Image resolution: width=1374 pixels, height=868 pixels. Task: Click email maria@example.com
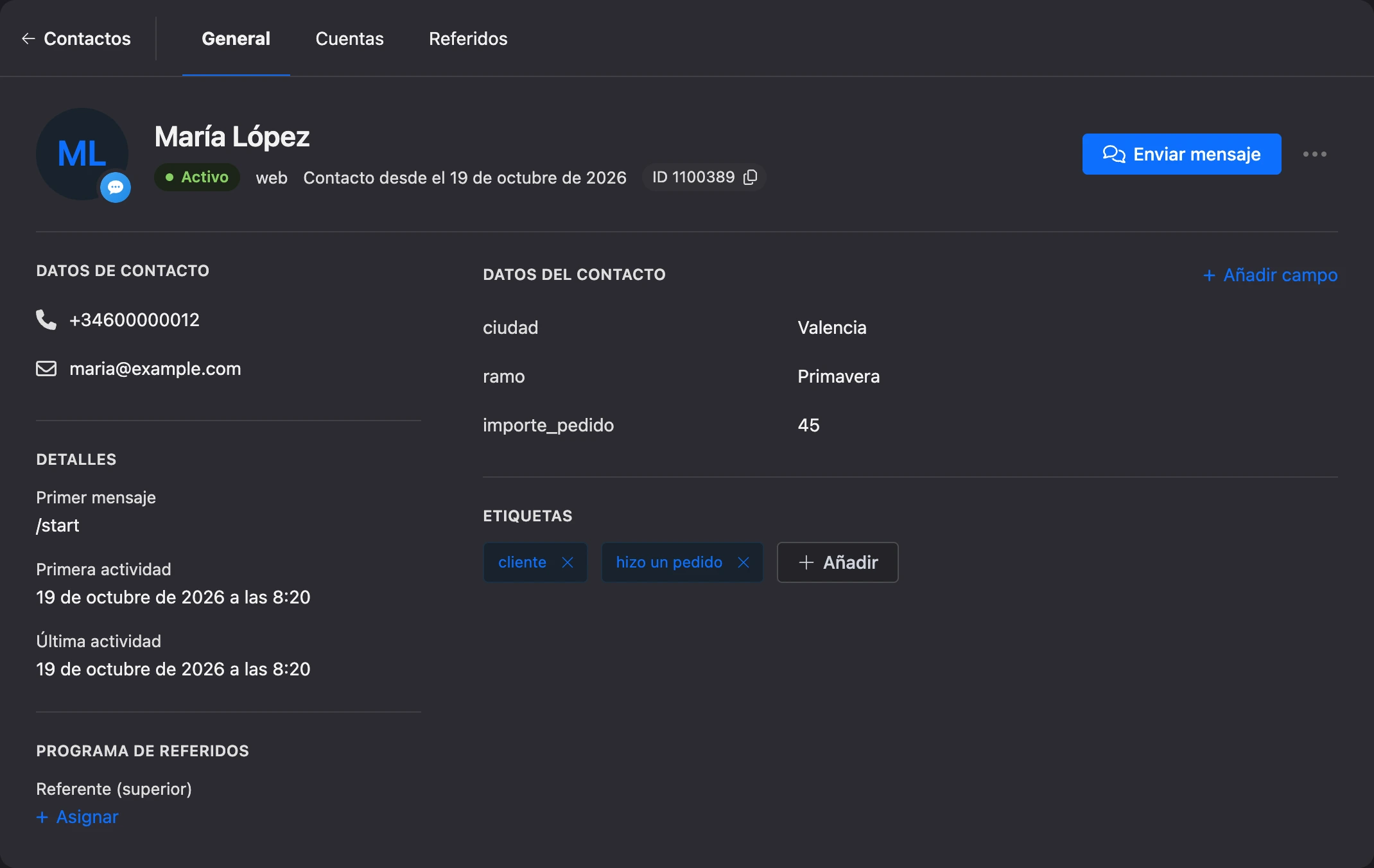[155, 369]
